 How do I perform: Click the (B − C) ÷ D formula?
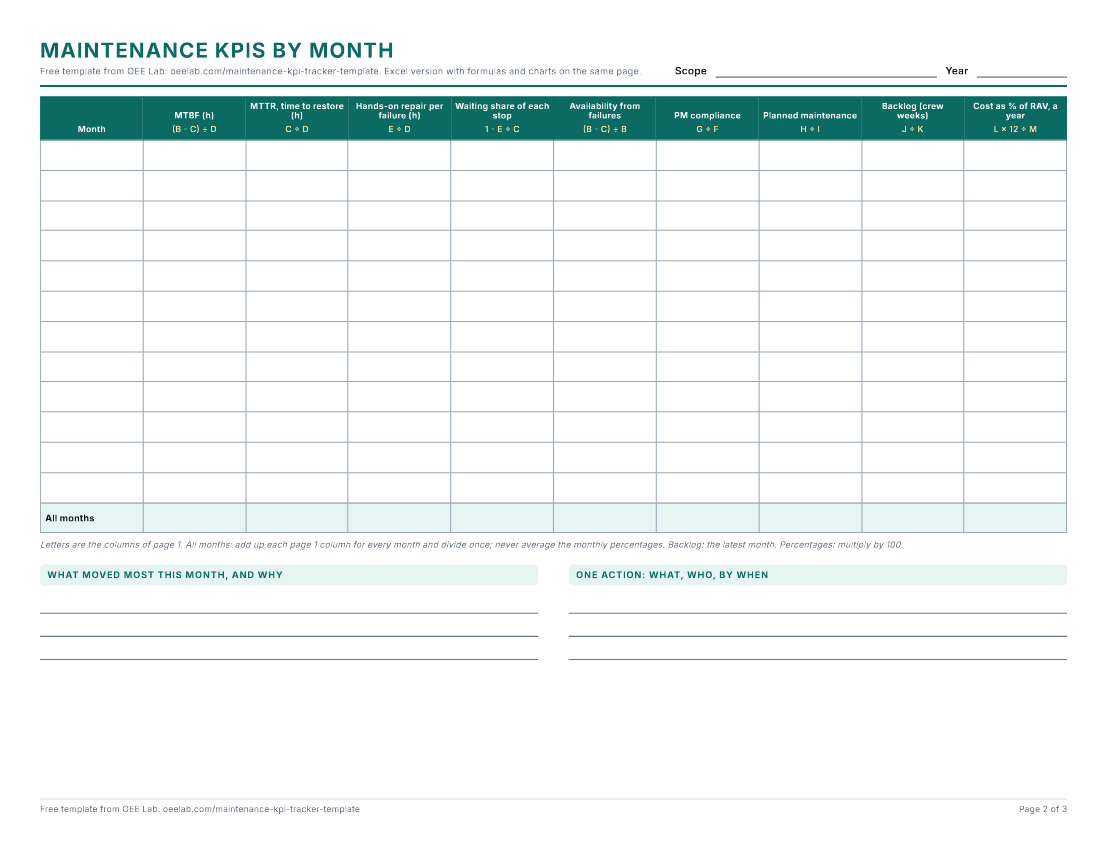194,129
